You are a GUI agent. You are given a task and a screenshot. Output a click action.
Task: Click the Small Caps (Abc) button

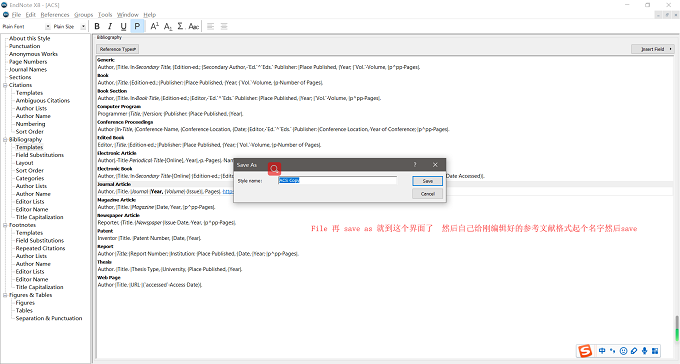[x=194, y=26]
